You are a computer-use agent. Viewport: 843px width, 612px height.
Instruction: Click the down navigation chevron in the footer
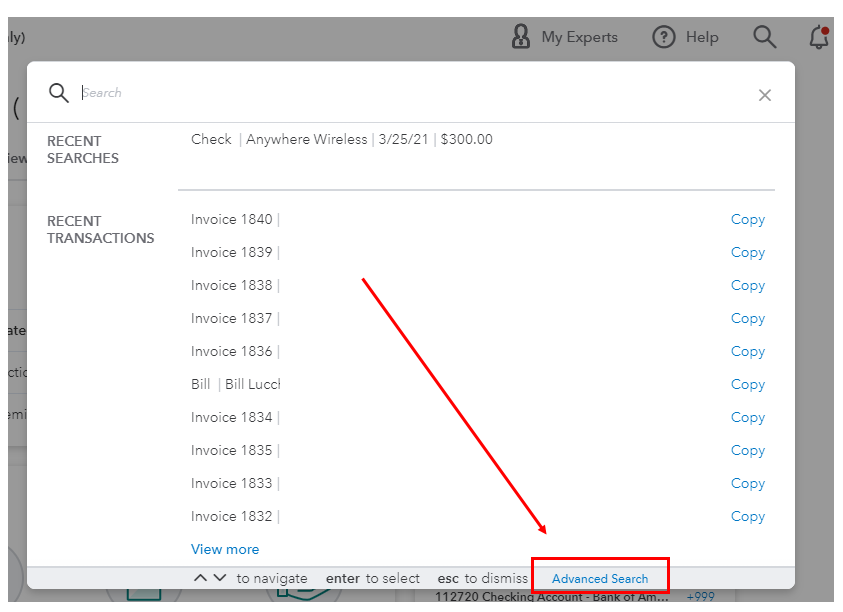(220, 578)
